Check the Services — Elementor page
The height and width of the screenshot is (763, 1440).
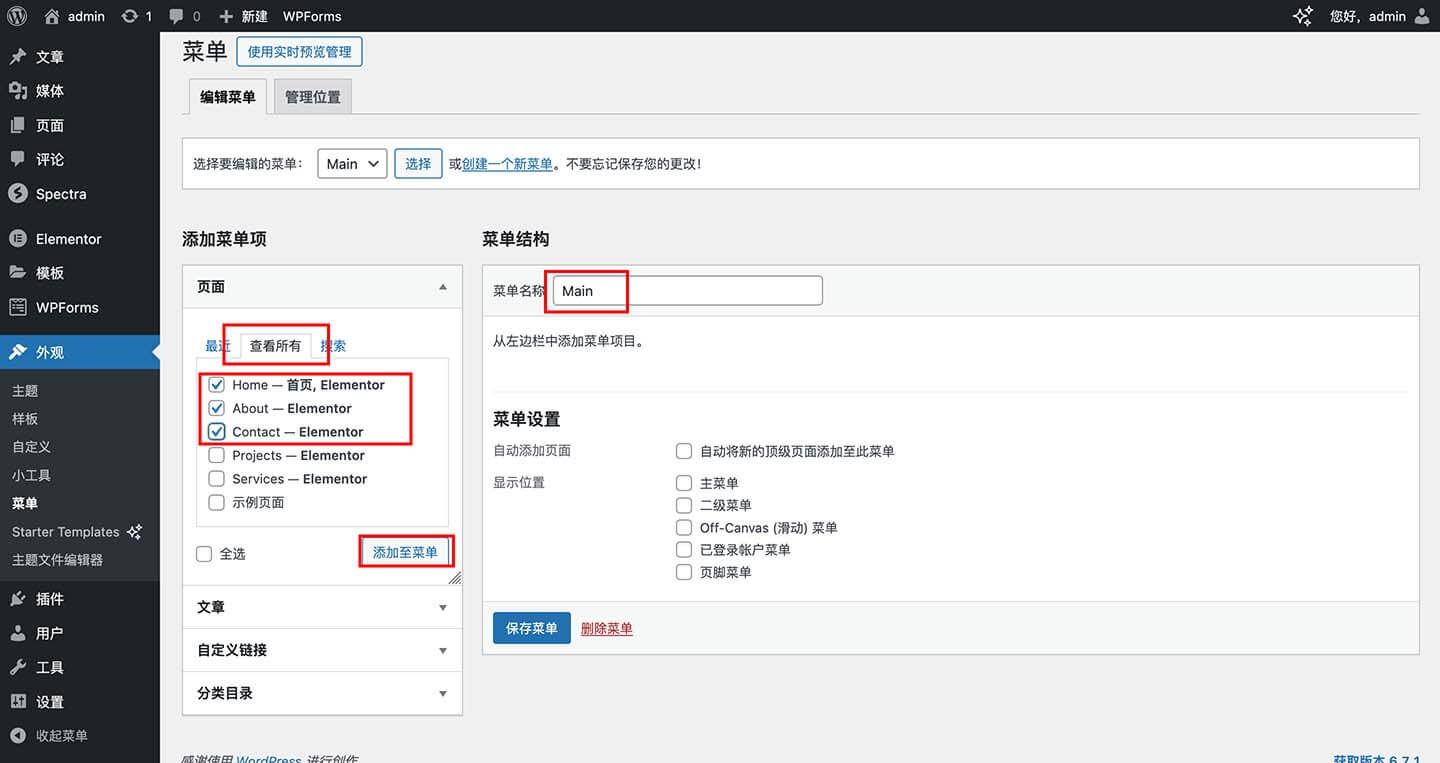coord(216,479)
